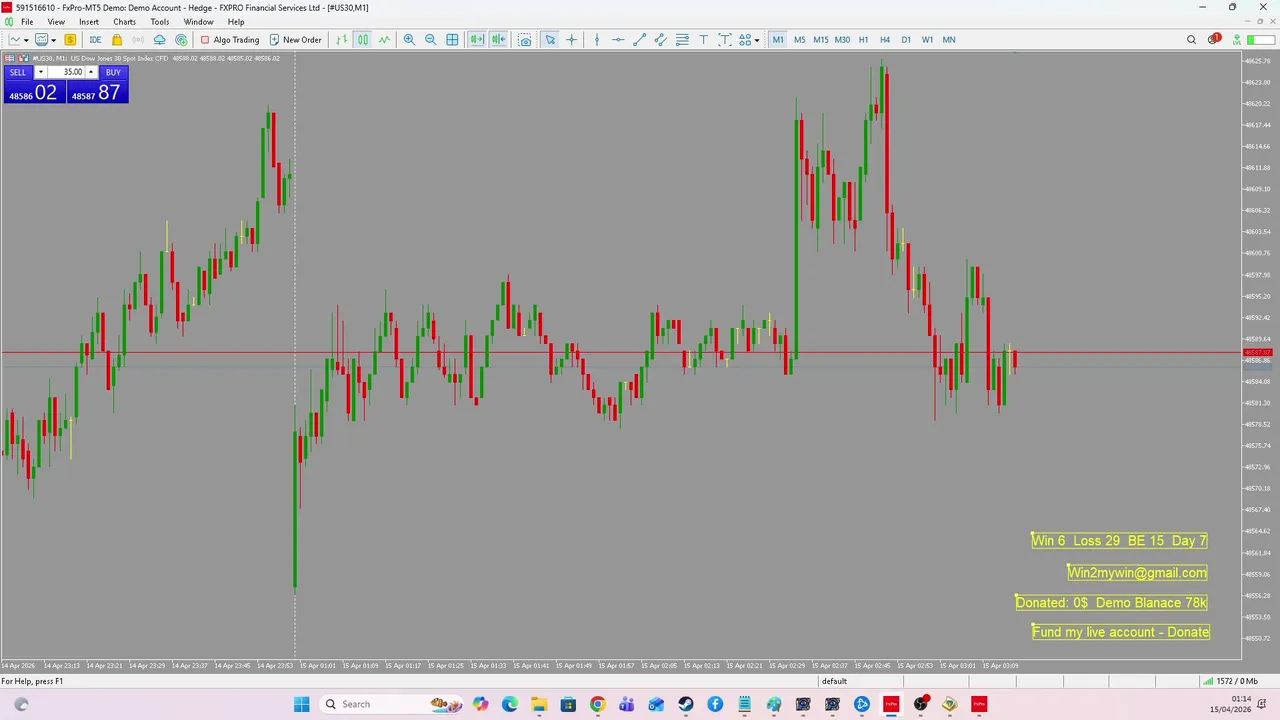Click status bar connection 1572 / 0 Mb
The width and height of the screenshot is (1280, 720).
[x=1230, y=681]
